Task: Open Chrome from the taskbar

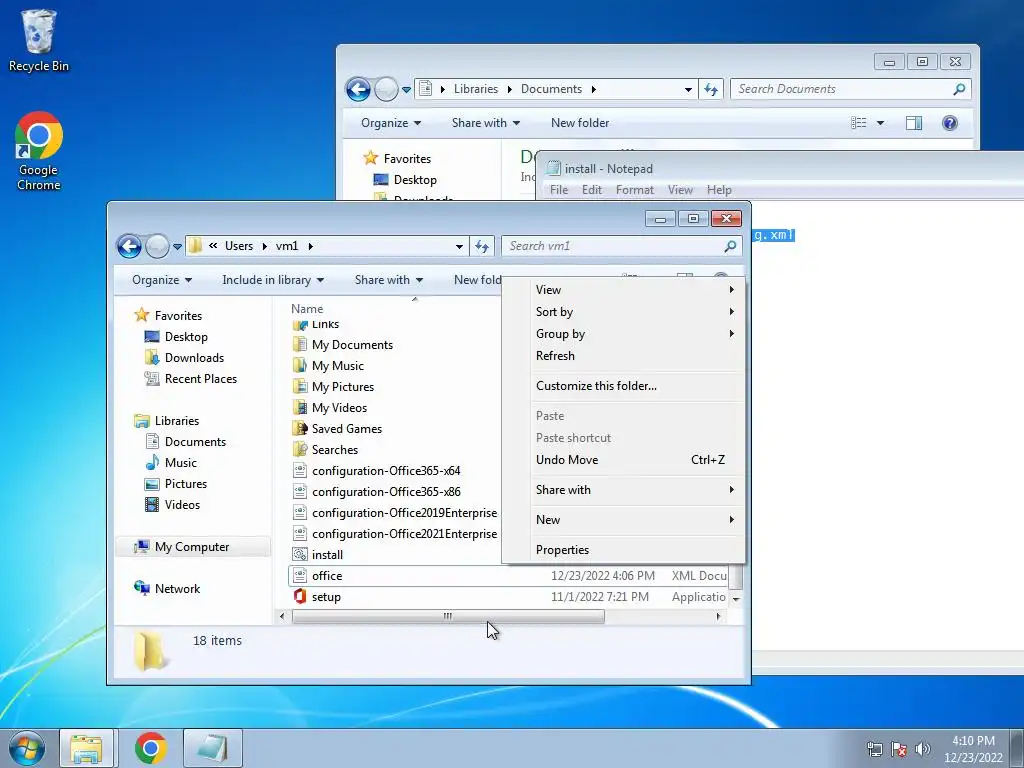Action: point(151,748)
